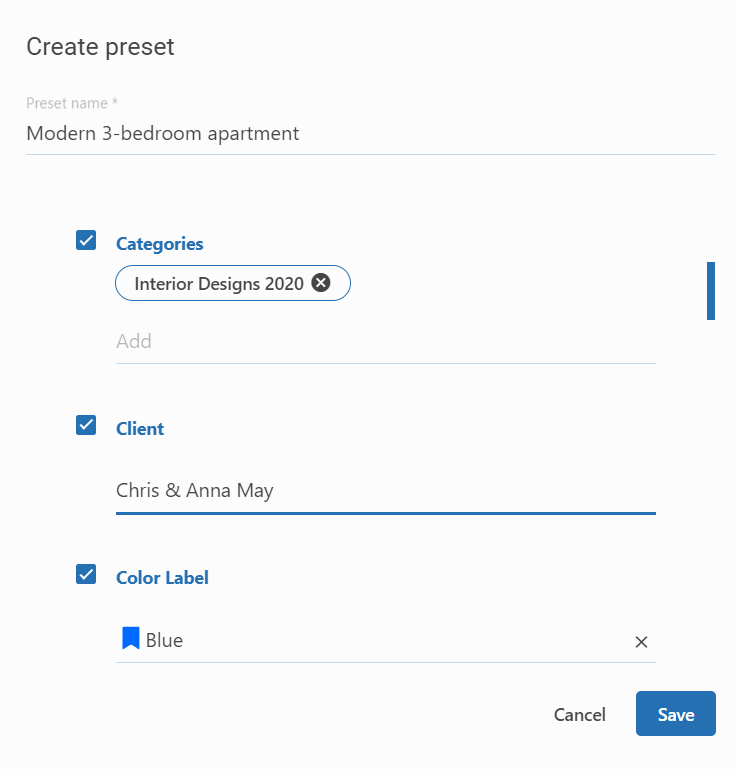Screen dimensions: 735x769
Task: Save the new preset
Action: click(675, 714)
